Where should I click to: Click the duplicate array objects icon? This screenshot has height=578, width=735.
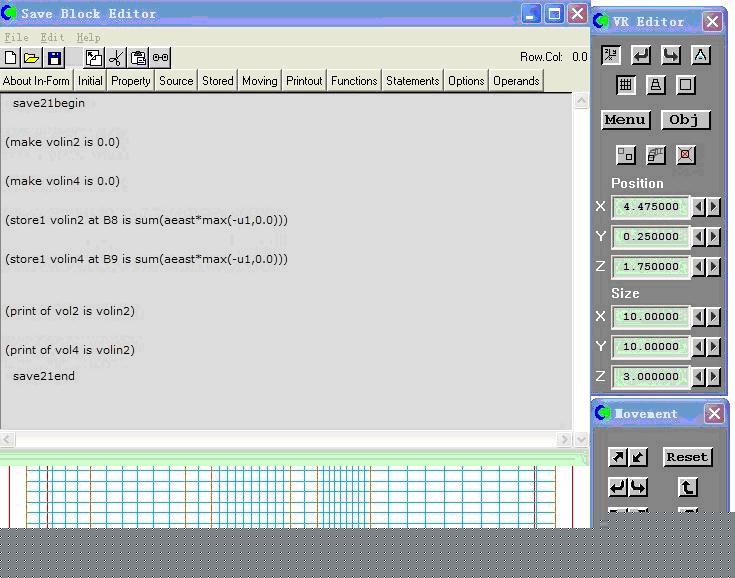pos(656,155)
